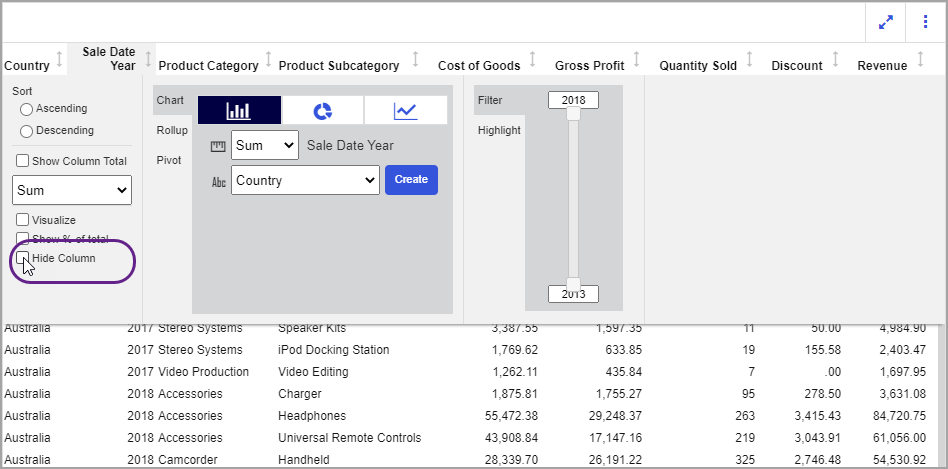Open the chart measure Sum dropdown

coord(265,146)
